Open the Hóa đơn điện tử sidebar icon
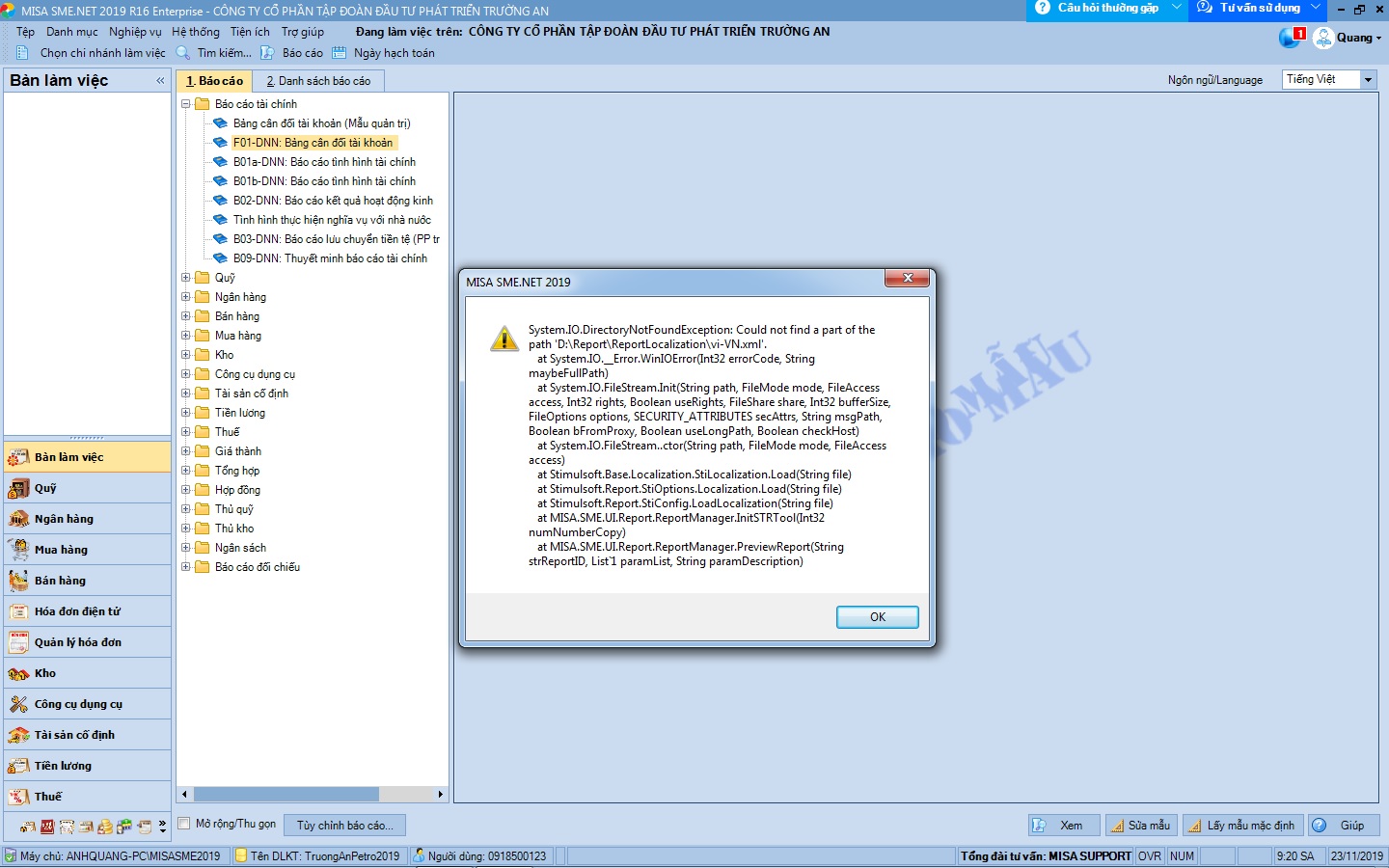This screenshot has height=868, width=1389. click(18, 611)
